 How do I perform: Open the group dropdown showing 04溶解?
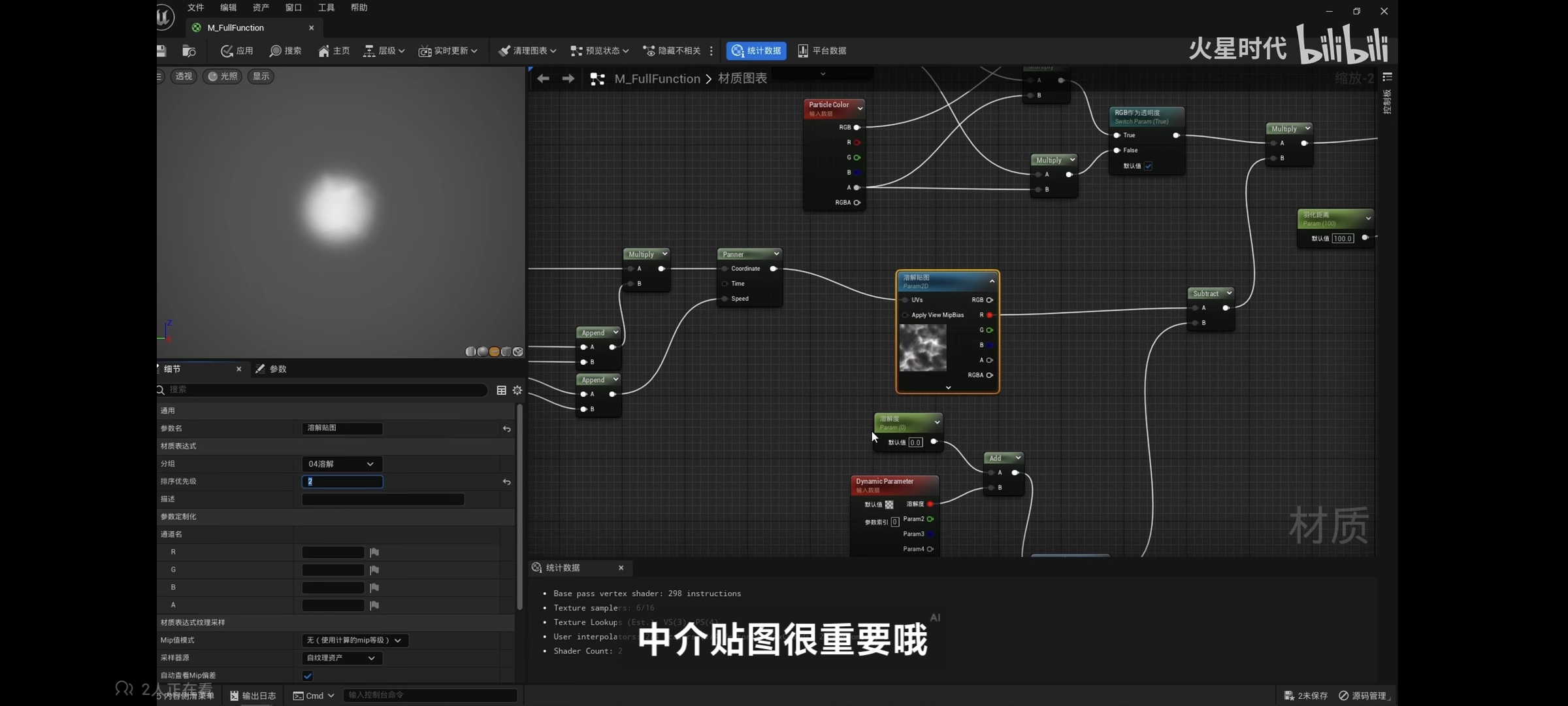tap(341, 464)
